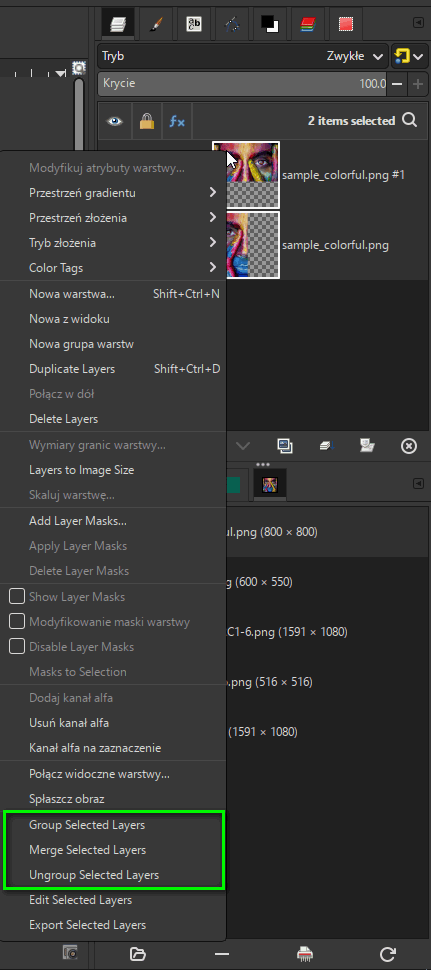Image resolution: width=431 pixels, height=970 pixels.
Task: Switch to the Brushes tab icon
Action: pyautogui.click(x=156, y=24)
